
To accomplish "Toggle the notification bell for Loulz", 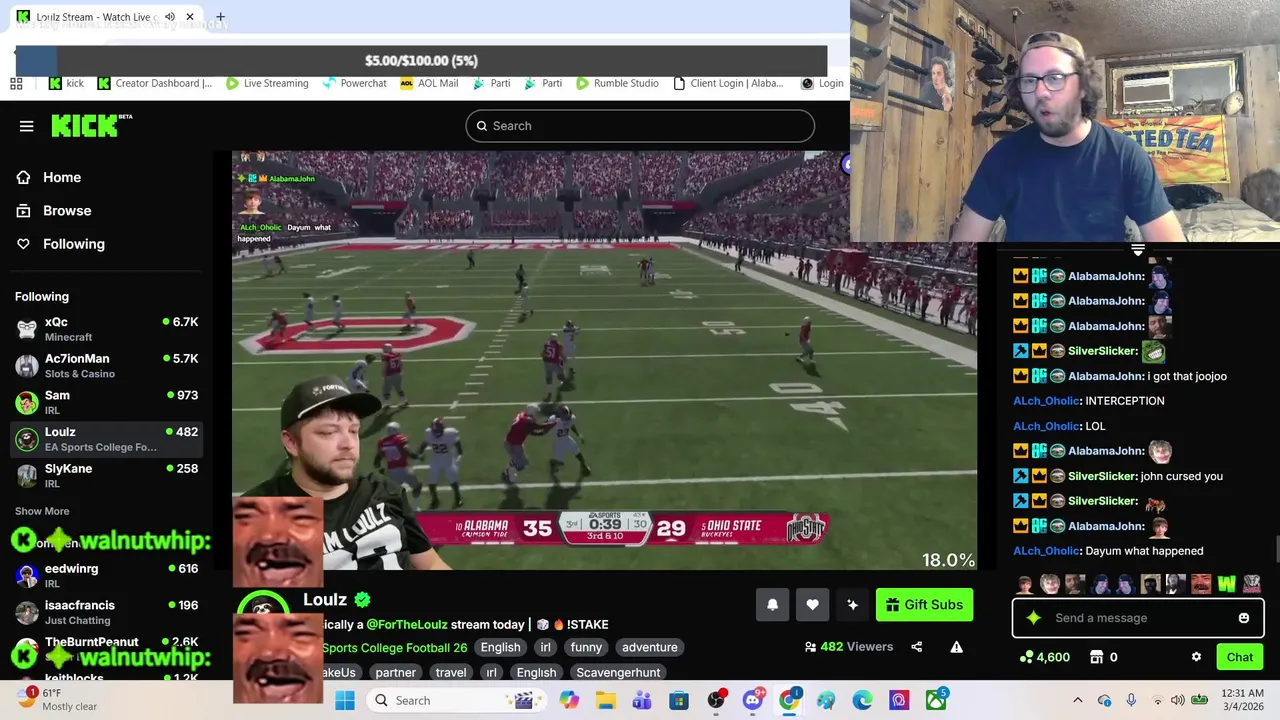I will (772, 604).
